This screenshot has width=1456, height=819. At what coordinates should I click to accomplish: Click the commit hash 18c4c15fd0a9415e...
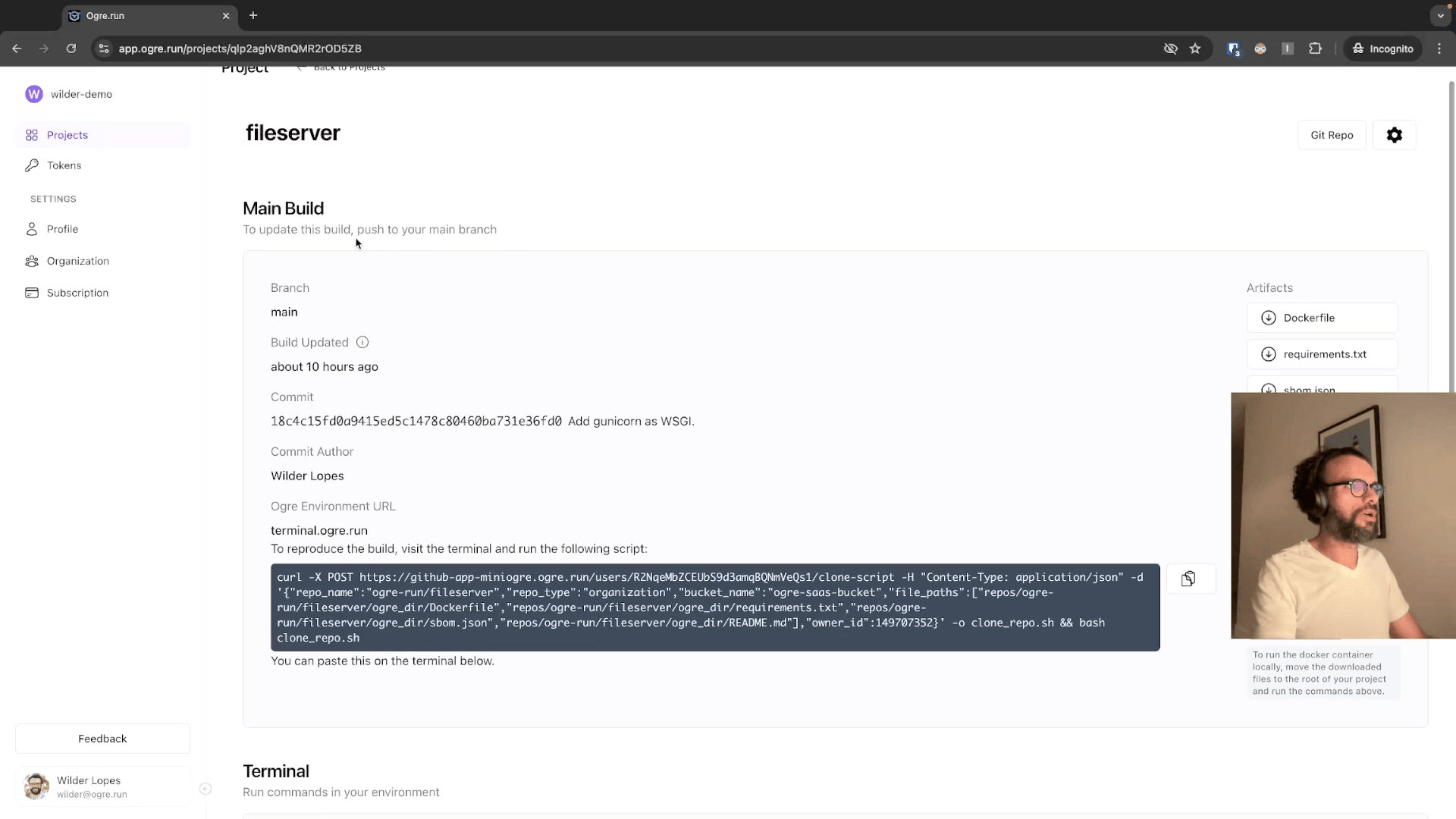click(416, 421)
